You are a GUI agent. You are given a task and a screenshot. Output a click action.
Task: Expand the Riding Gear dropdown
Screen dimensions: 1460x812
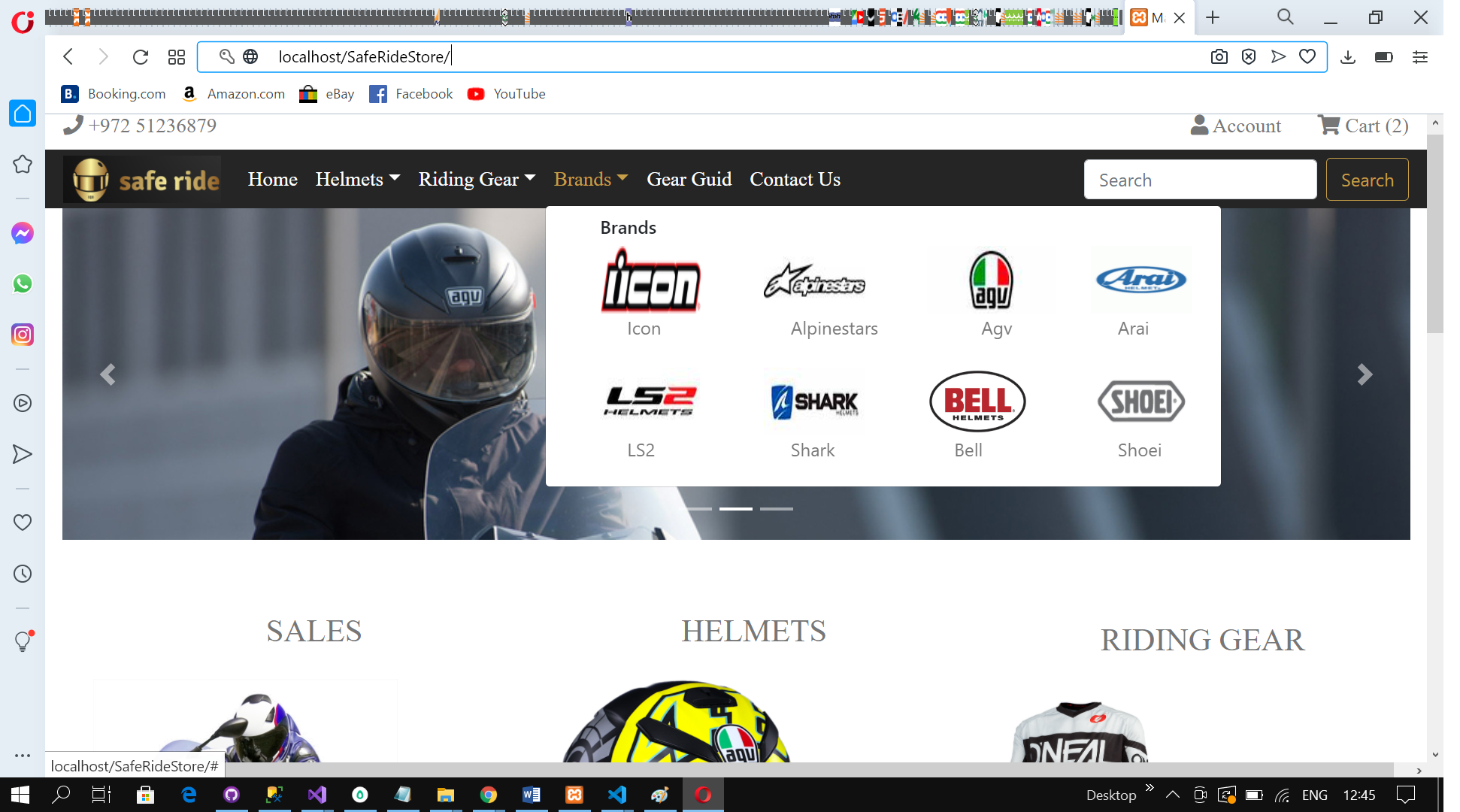point(477,179)
